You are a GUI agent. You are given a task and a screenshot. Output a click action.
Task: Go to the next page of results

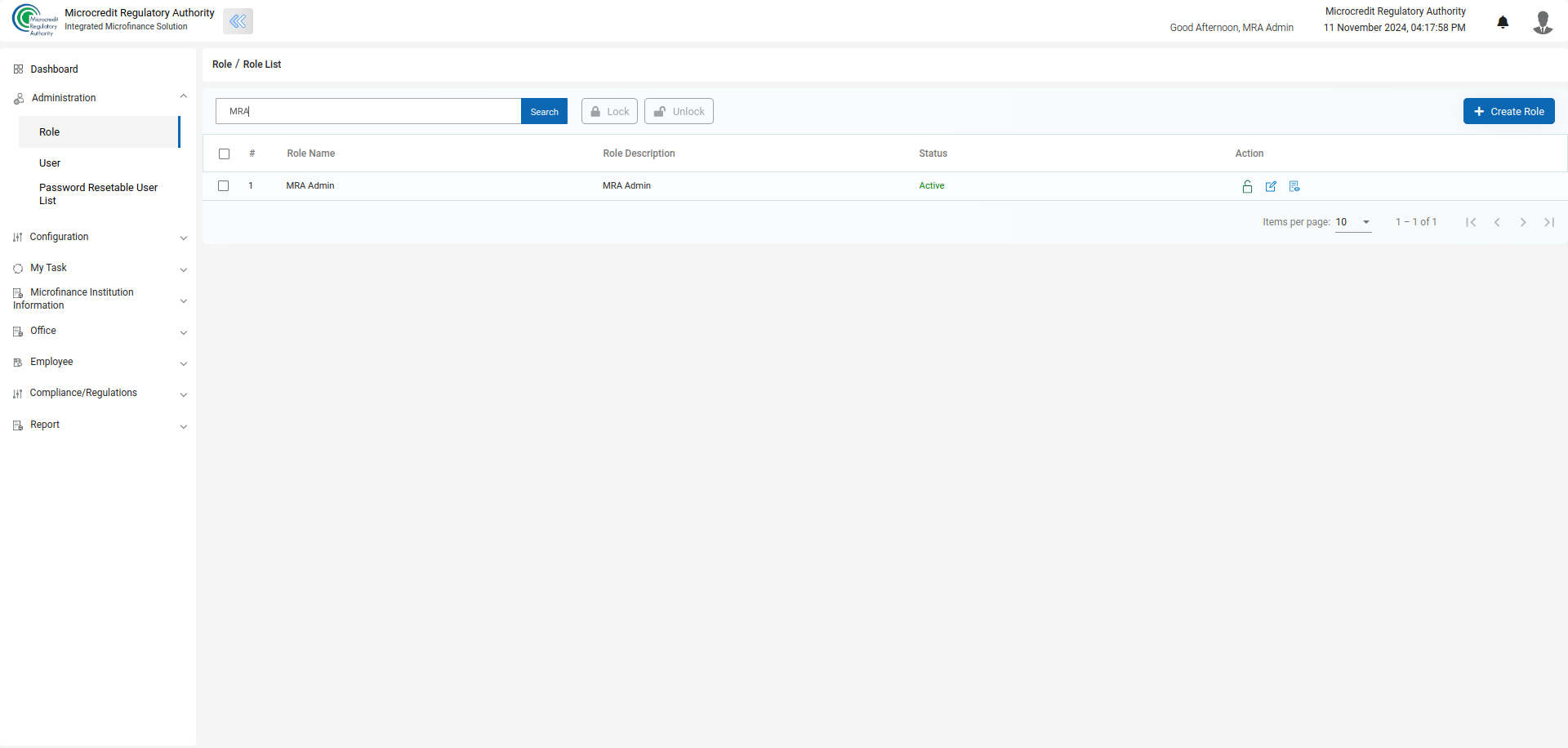[x=1523, y=222]
